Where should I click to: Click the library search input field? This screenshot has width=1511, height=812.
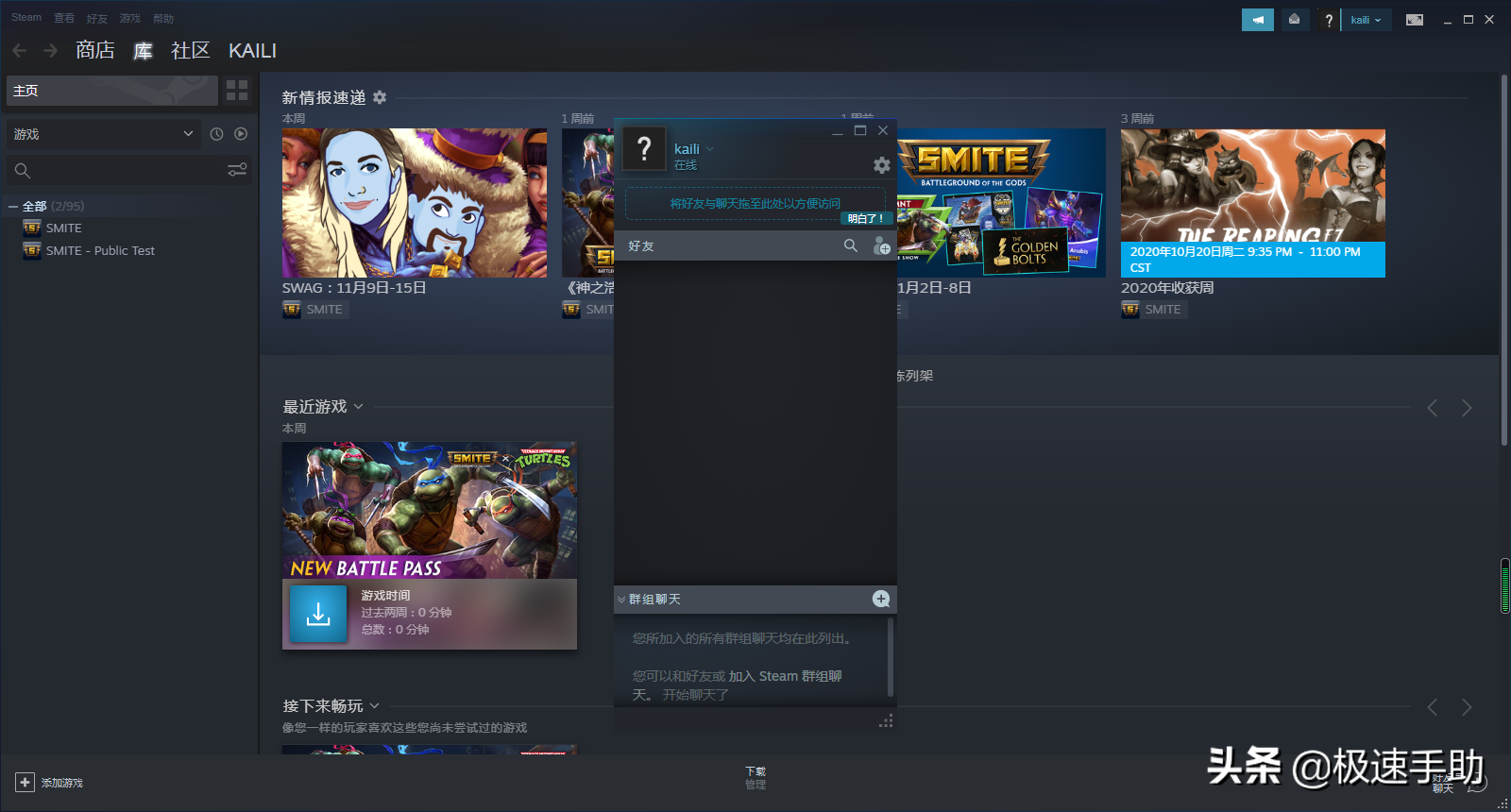(x=129, y=171)
